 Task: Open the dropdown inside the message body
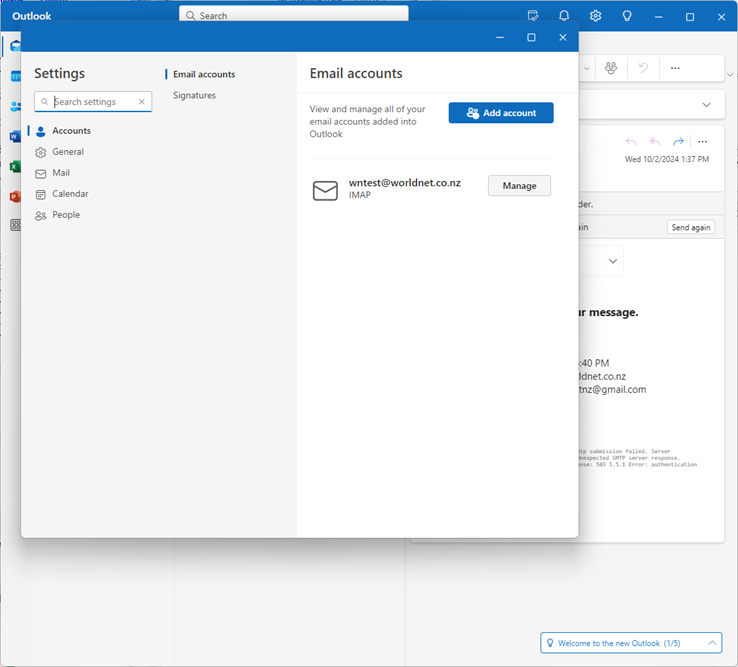(613, 262)
